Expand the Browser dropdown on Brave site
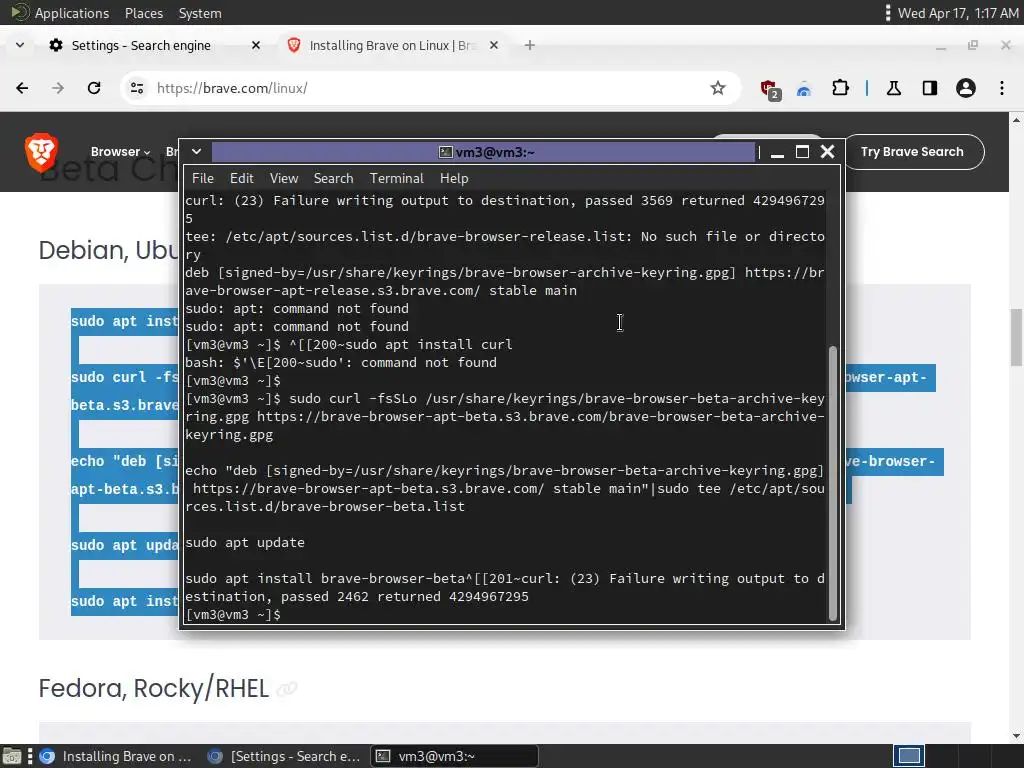This screenshot has width=1024, height=768. click(x=120, y=152)
